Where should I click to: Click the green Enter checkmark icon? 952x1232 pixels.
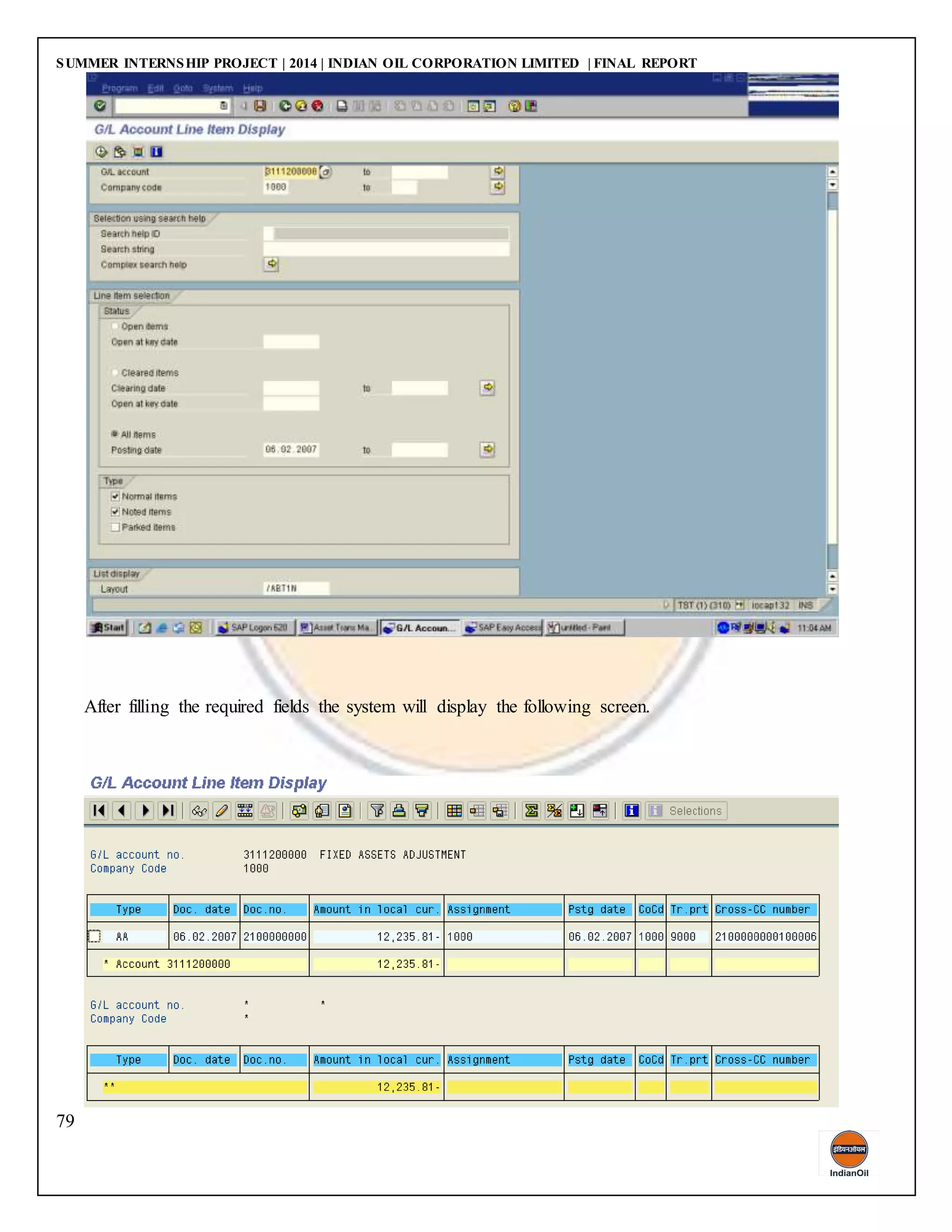100,106
